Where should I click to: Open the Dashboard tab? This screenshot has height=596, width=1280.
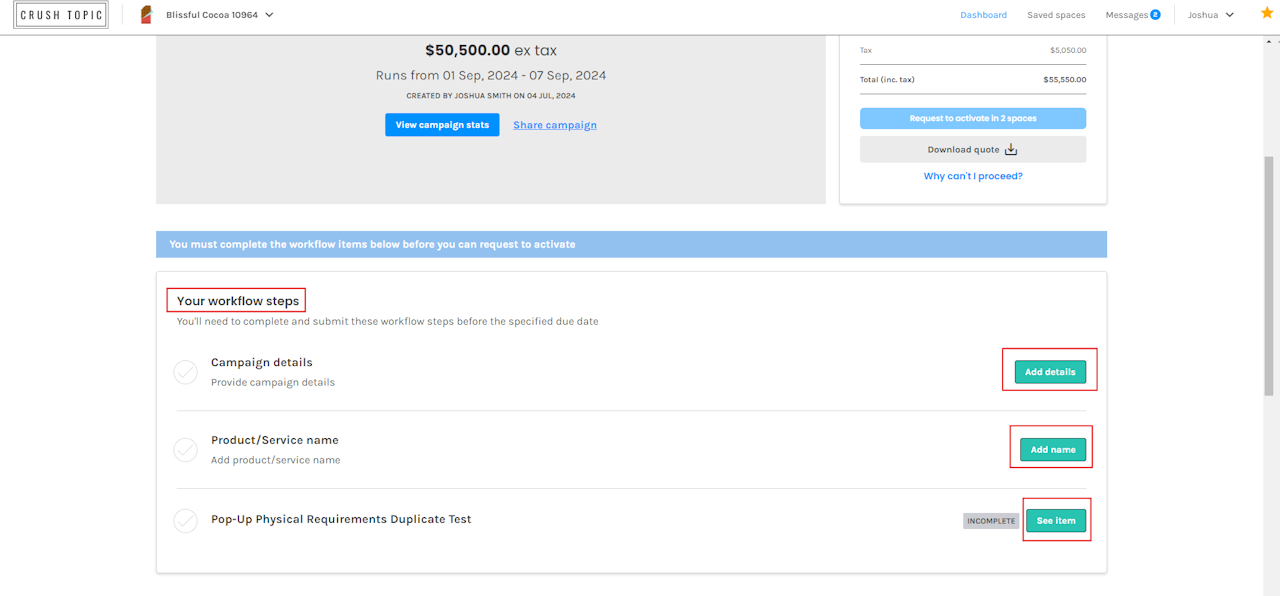click(x=983, y=15)
